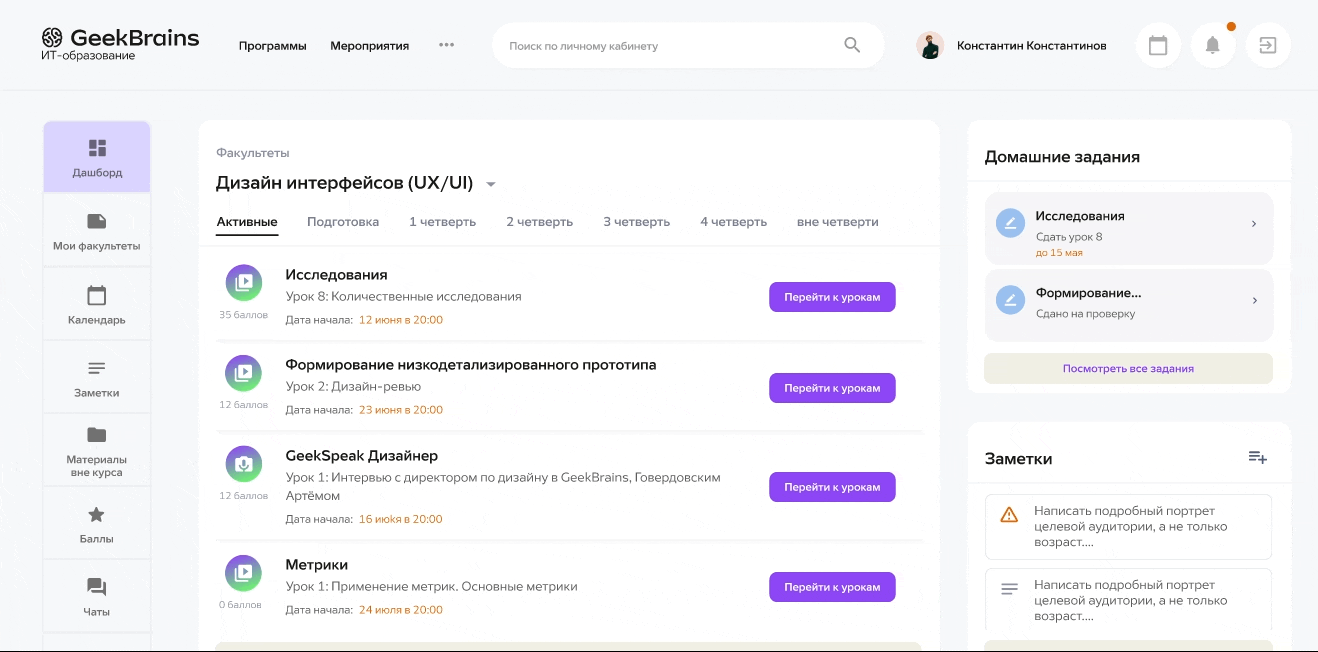Switch to the 3 четверть tab
This screenshot has height=652, width=1318.
(x=636, y=221)
